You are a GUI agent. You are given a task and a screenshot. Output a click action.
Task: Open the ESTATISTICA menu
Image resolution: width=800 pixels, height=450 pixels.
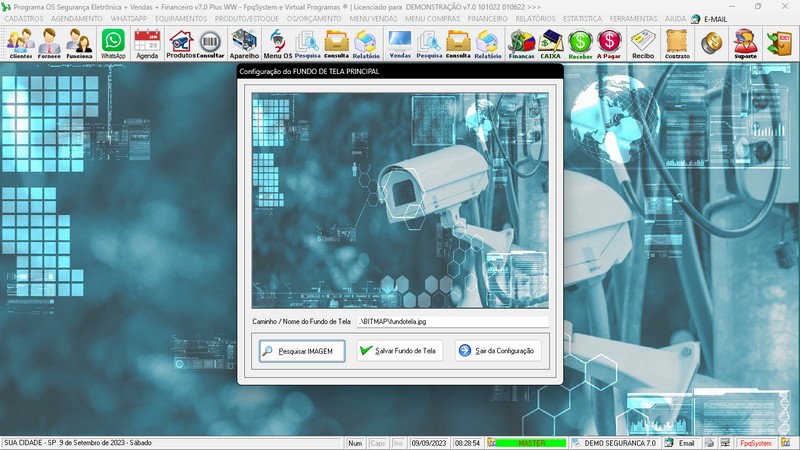tap(583, 19)
